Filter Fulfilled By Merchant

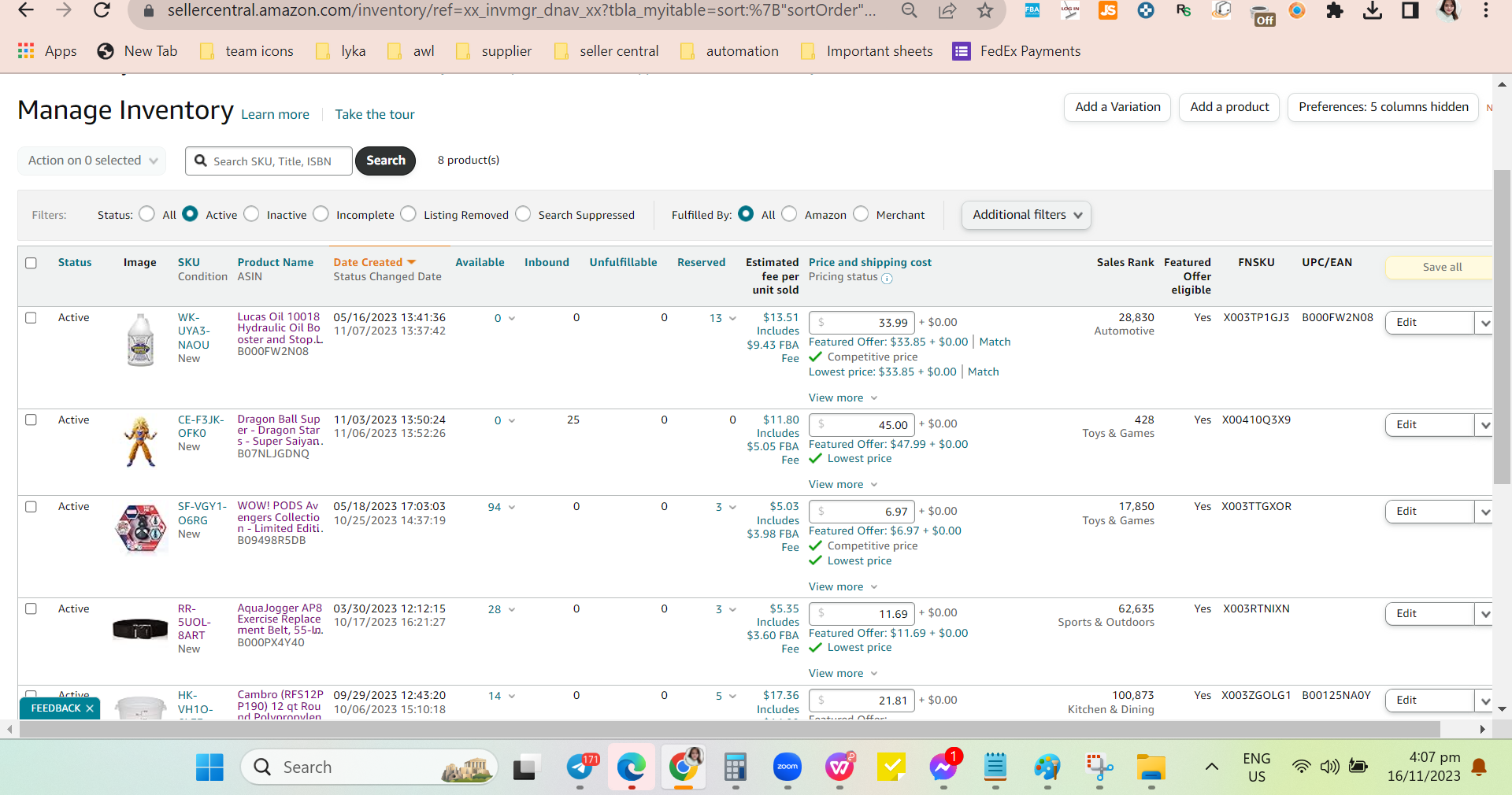point(861,214)
